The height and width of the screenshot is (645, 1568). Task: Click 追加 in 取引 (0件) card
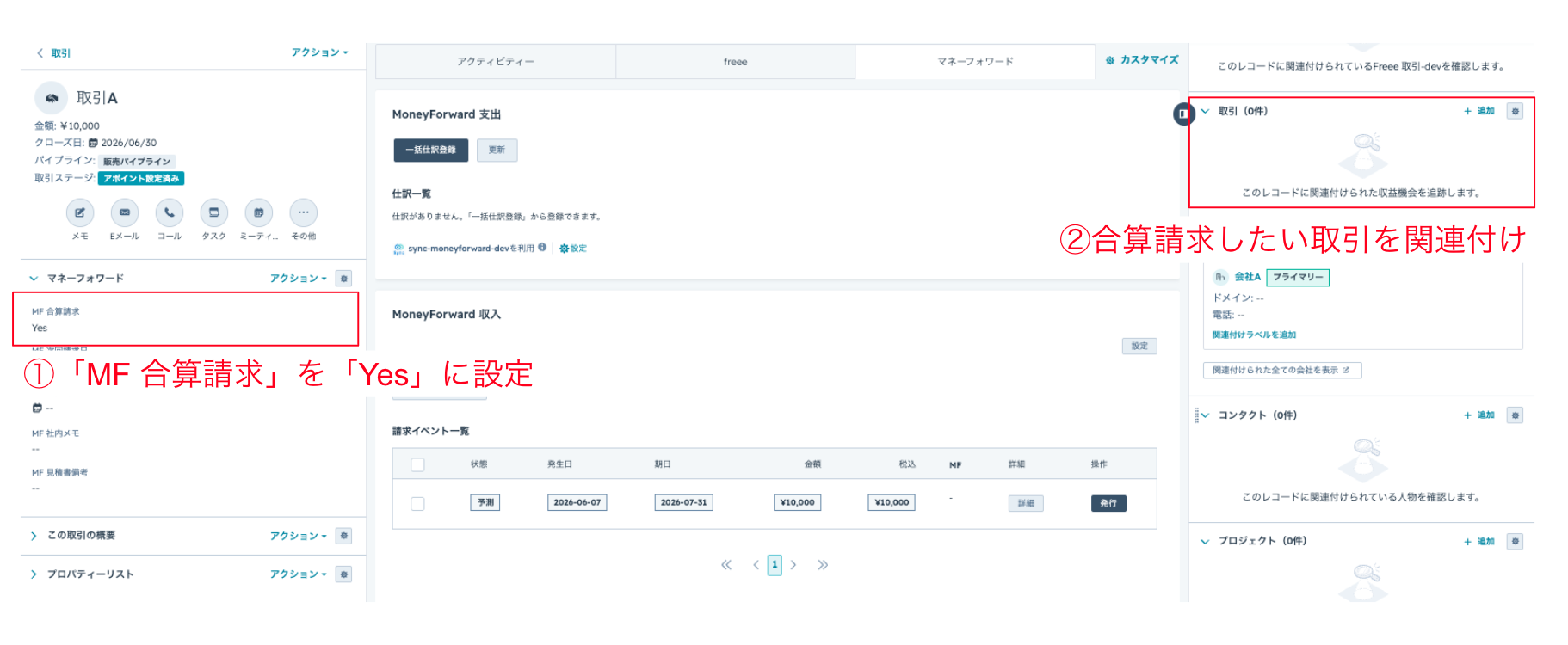click(1480, 111)
